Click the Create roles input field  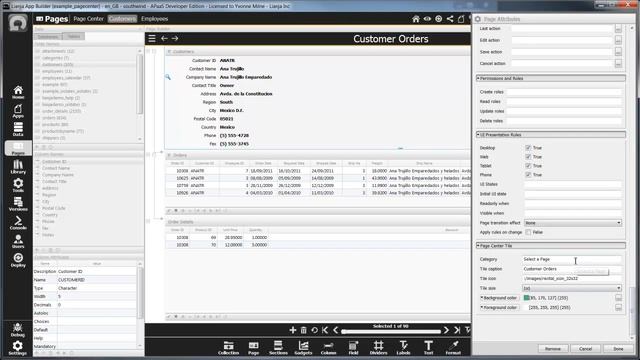point(564,92)
